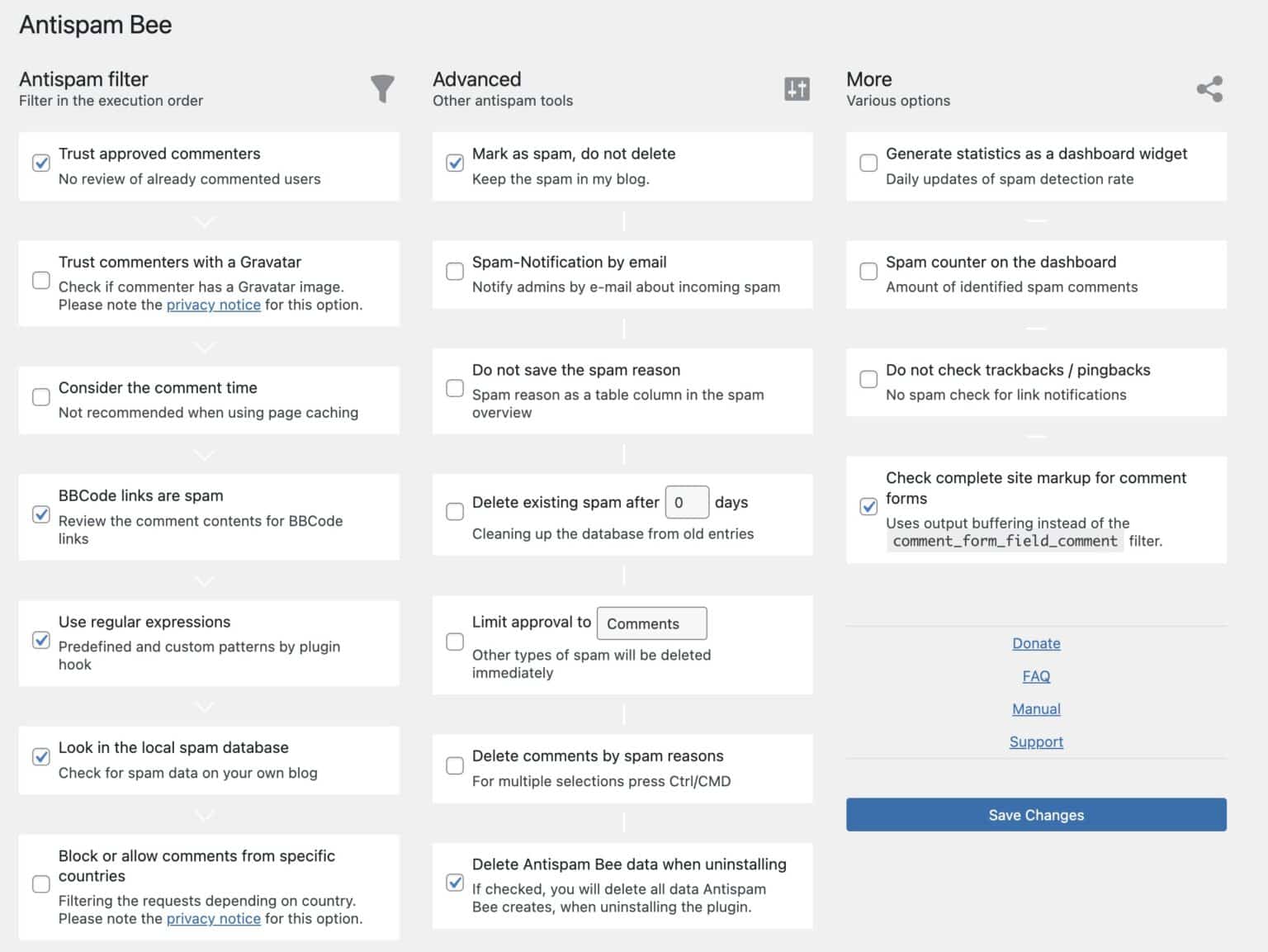Disable Mark as spam, do not delete

click(455, 163)
